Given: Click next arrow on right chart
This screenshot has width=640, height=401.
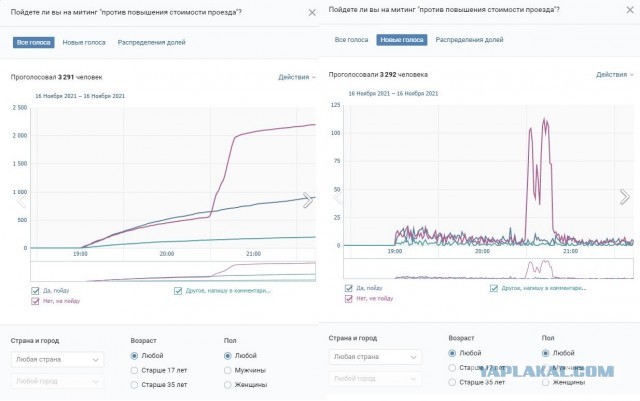Looking at the screenshot, I should click(625, 197).
